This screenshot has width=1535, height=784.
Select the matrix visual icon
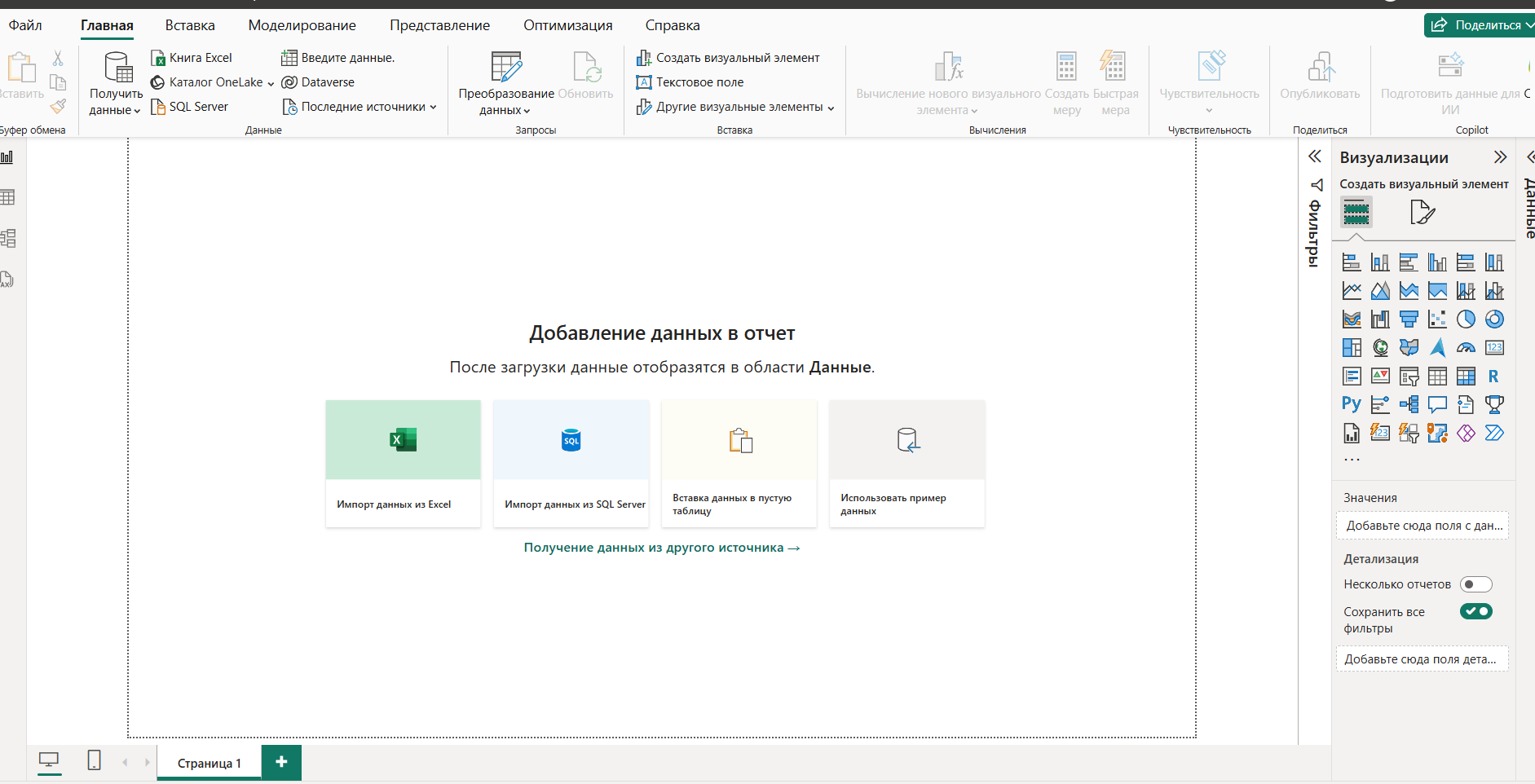click(x=1467, y=376)
